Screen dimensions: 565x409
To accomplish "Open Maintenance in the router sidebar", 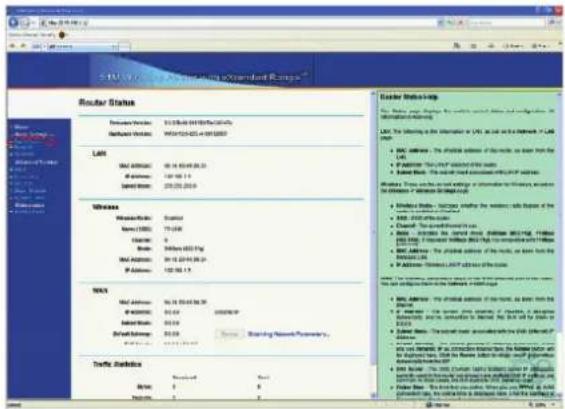I will [30, 205].
